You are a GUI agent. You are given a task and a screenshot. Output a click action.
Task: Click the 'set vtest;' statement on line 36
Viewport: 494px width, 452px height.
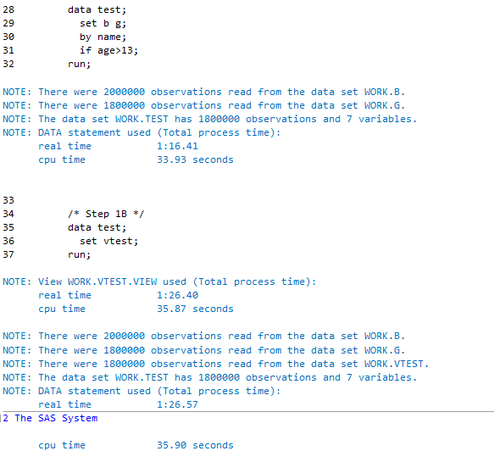pos(109,241)
